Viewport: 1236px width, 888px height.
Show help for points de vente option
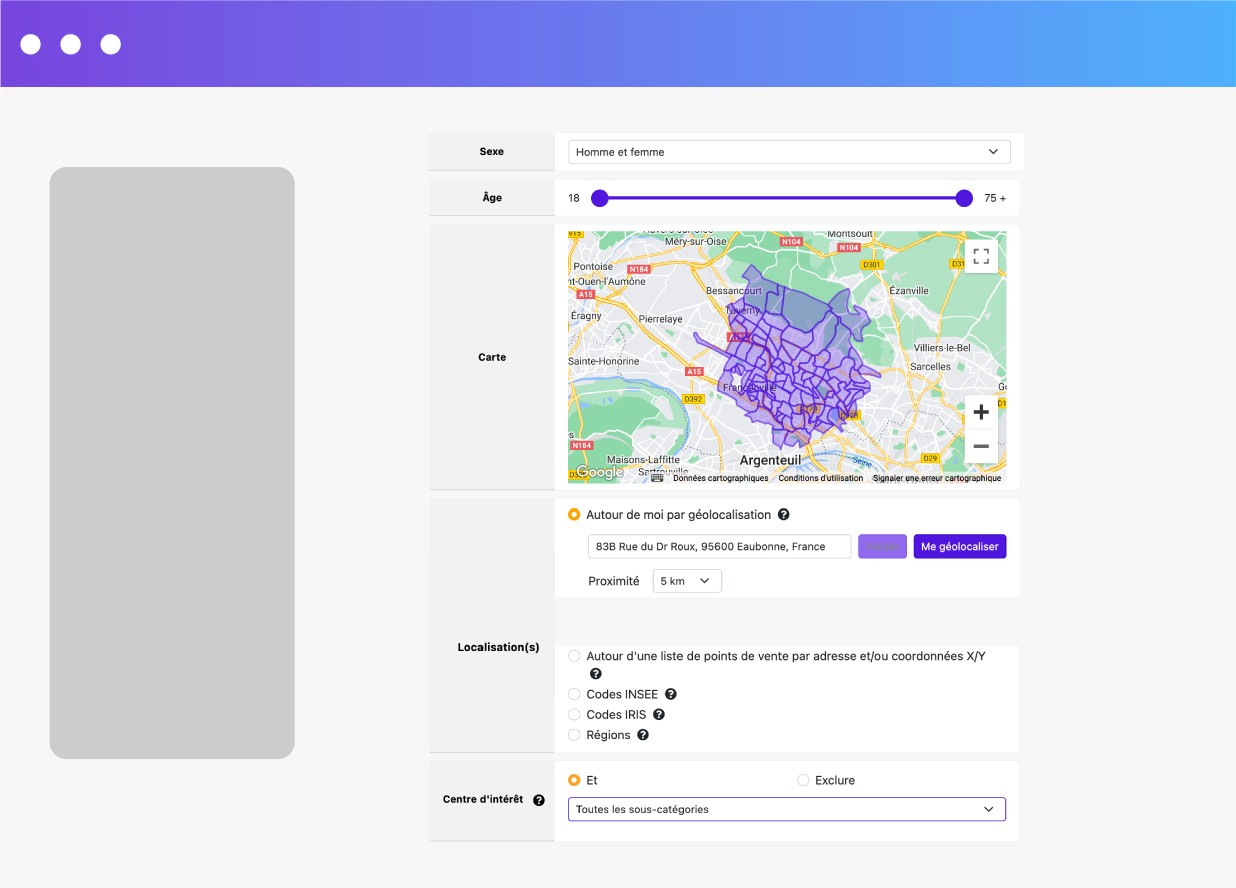pos(596,674)
